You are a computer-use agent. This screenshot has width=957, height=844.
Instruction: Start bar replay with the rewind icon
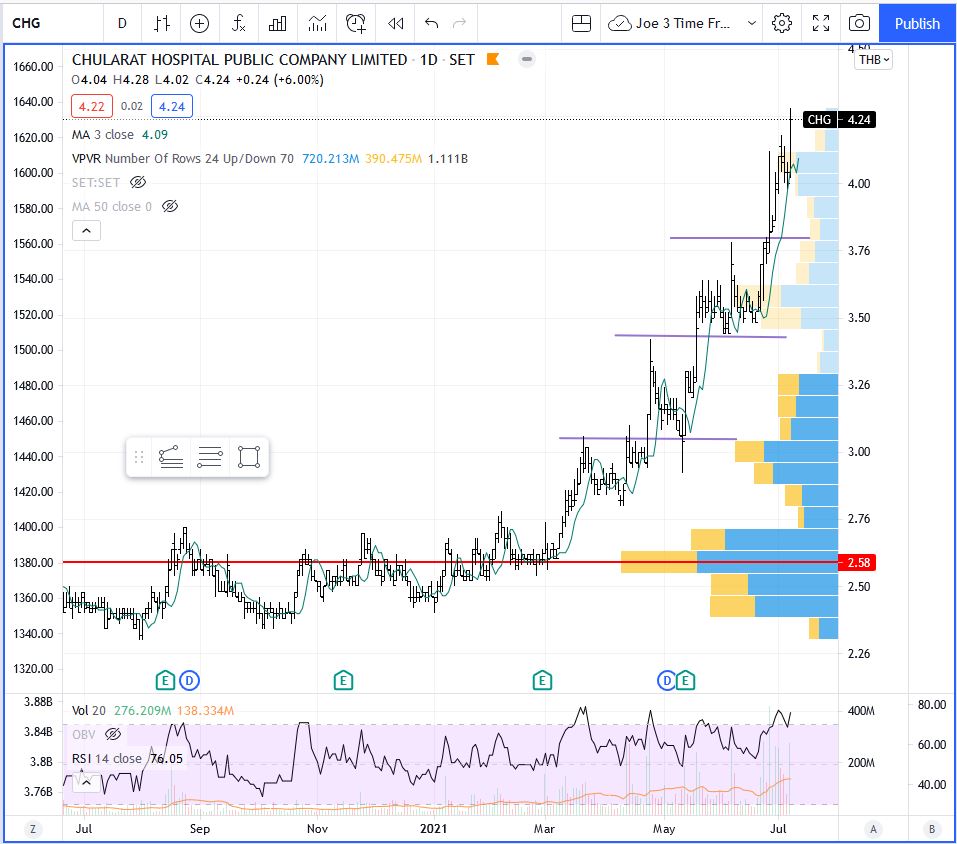[395, 23]
